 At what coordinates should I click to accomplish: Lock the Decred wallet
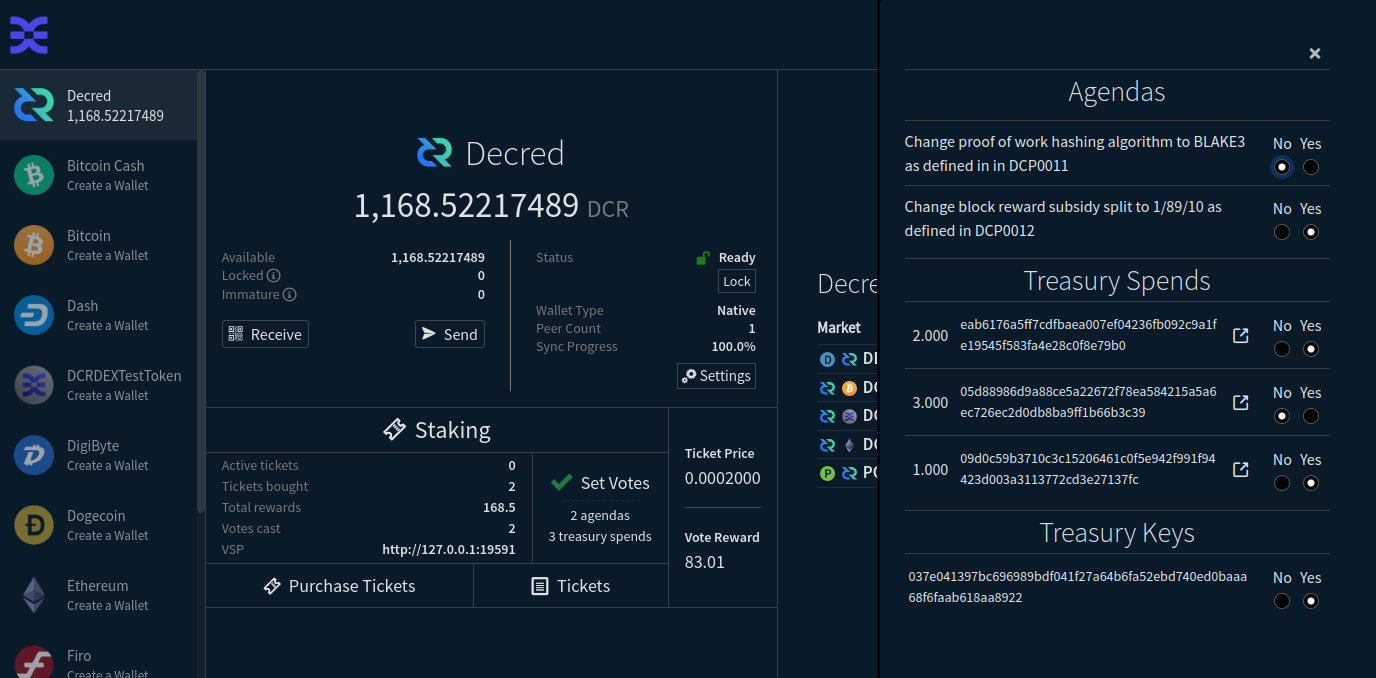[736, 281]
